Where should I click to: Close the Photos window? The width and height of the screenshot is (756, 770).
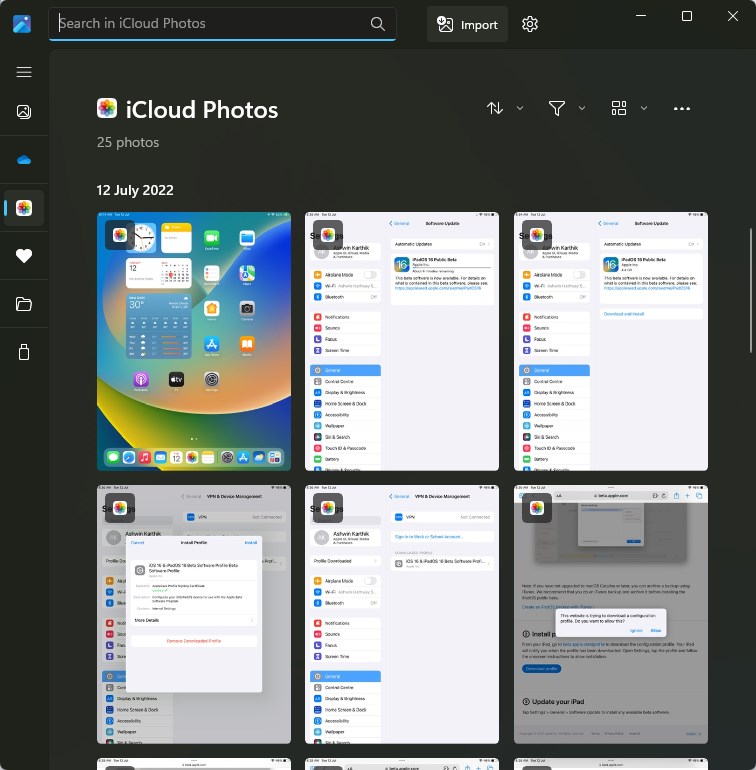732,16
